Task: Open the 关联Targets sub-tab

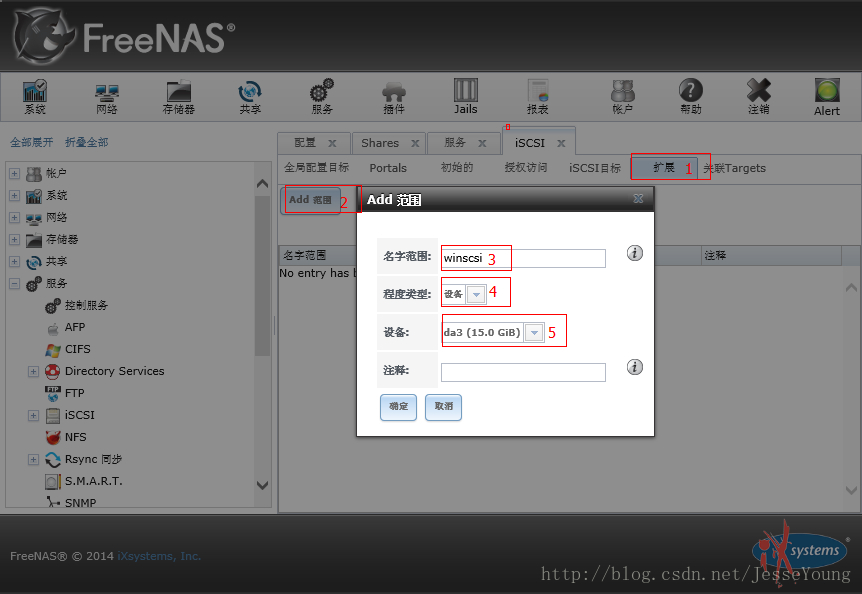Action: pos(734,168)
